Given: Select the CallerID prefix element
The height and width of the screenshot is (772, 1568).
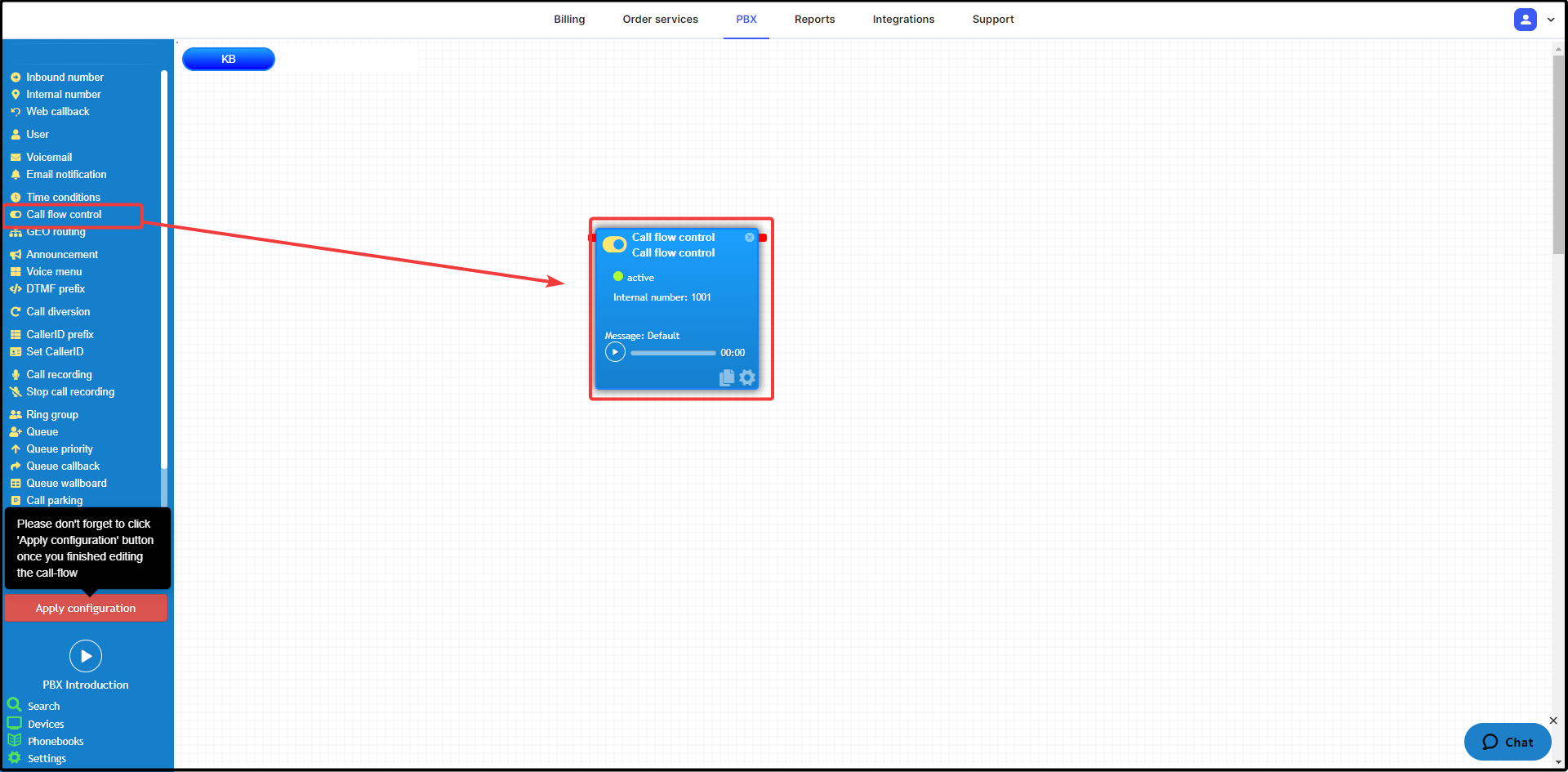Looking at the screenshot, I should click(60, 335).
